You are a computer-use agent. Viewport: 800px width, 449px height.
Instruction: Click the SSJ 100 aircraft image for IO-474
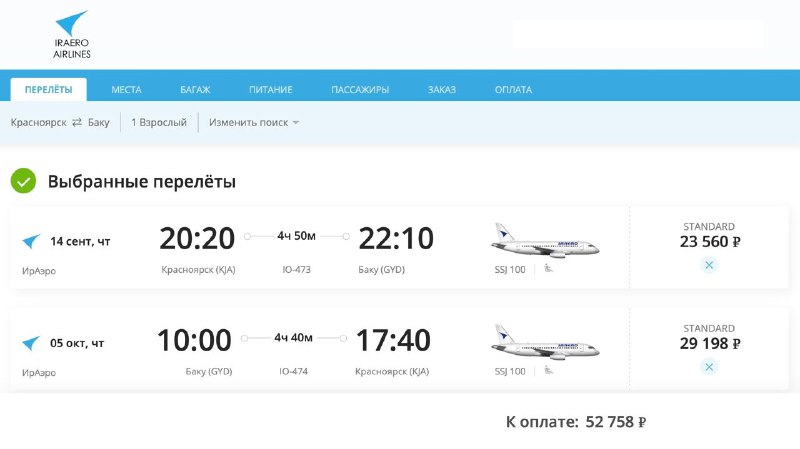click(545, 342)
